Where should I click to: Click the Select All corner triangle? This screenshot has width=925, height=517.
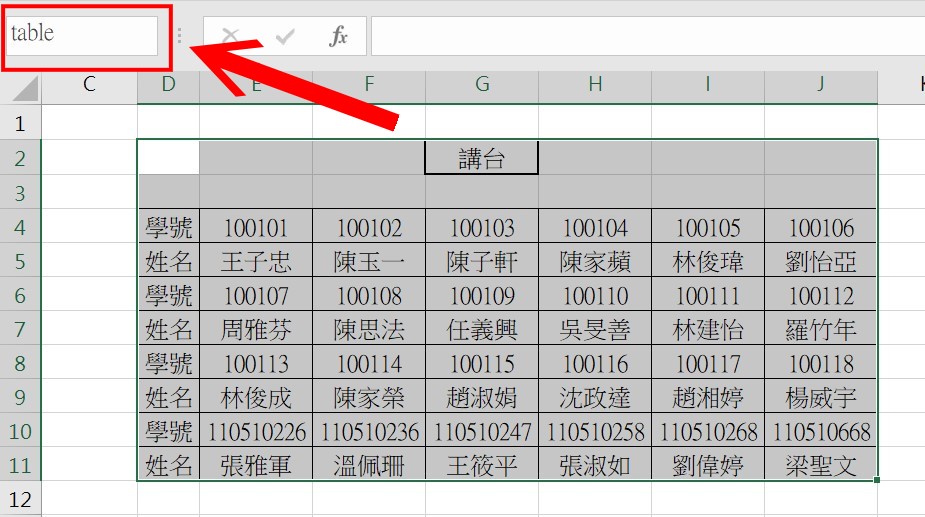tap(25, 88)
